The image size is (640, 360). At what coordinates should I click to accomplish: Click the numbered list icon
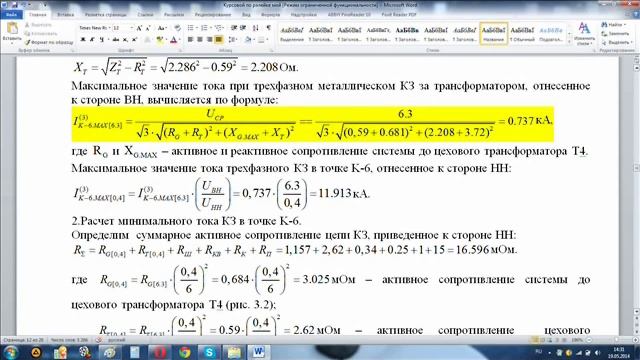click(204, 28)
